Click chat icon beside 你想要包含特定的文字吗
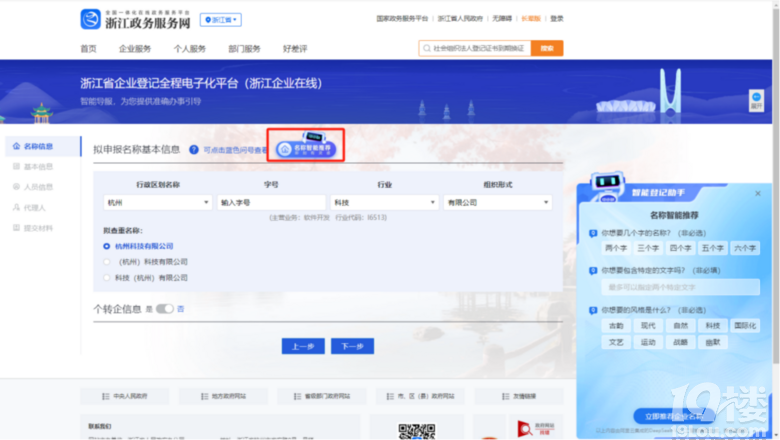The width and height of the screenshot is (780, 440). 593,271
